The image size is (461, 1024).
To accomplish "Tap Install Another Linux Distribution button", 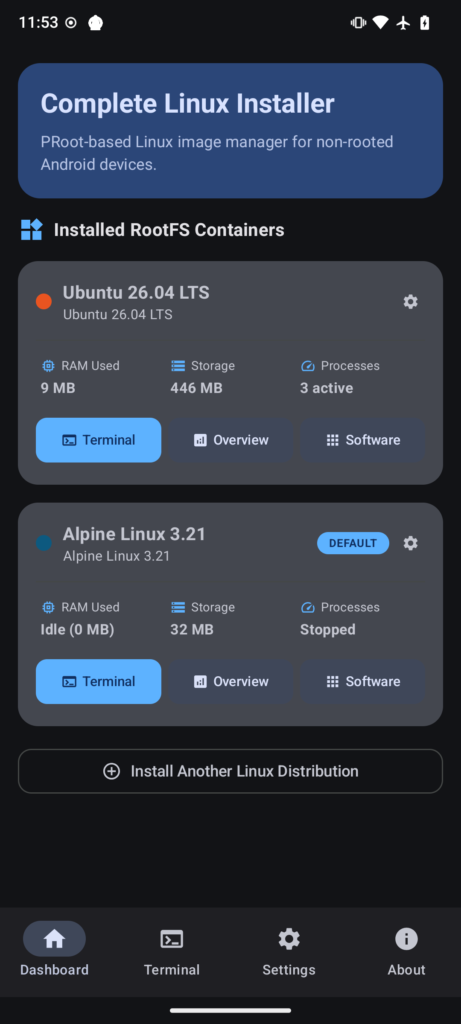I will [x=230, y=771].
